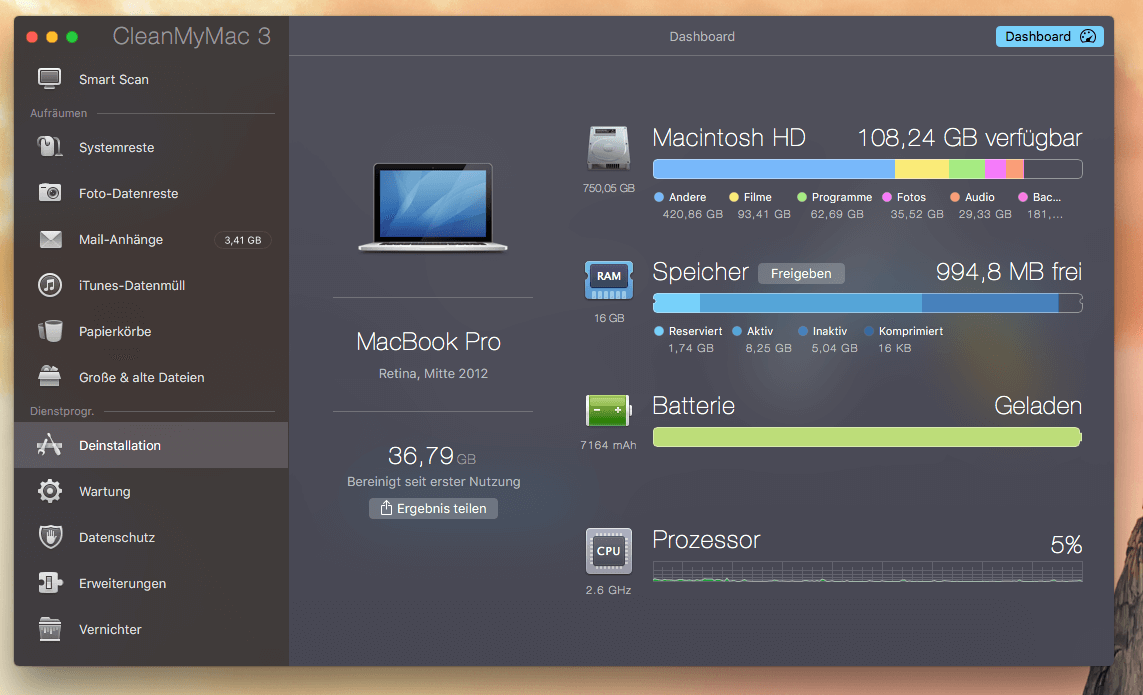Click the 5% processor load value
The width and height of the screenshot is (1143, 695).
point(1066,544)
